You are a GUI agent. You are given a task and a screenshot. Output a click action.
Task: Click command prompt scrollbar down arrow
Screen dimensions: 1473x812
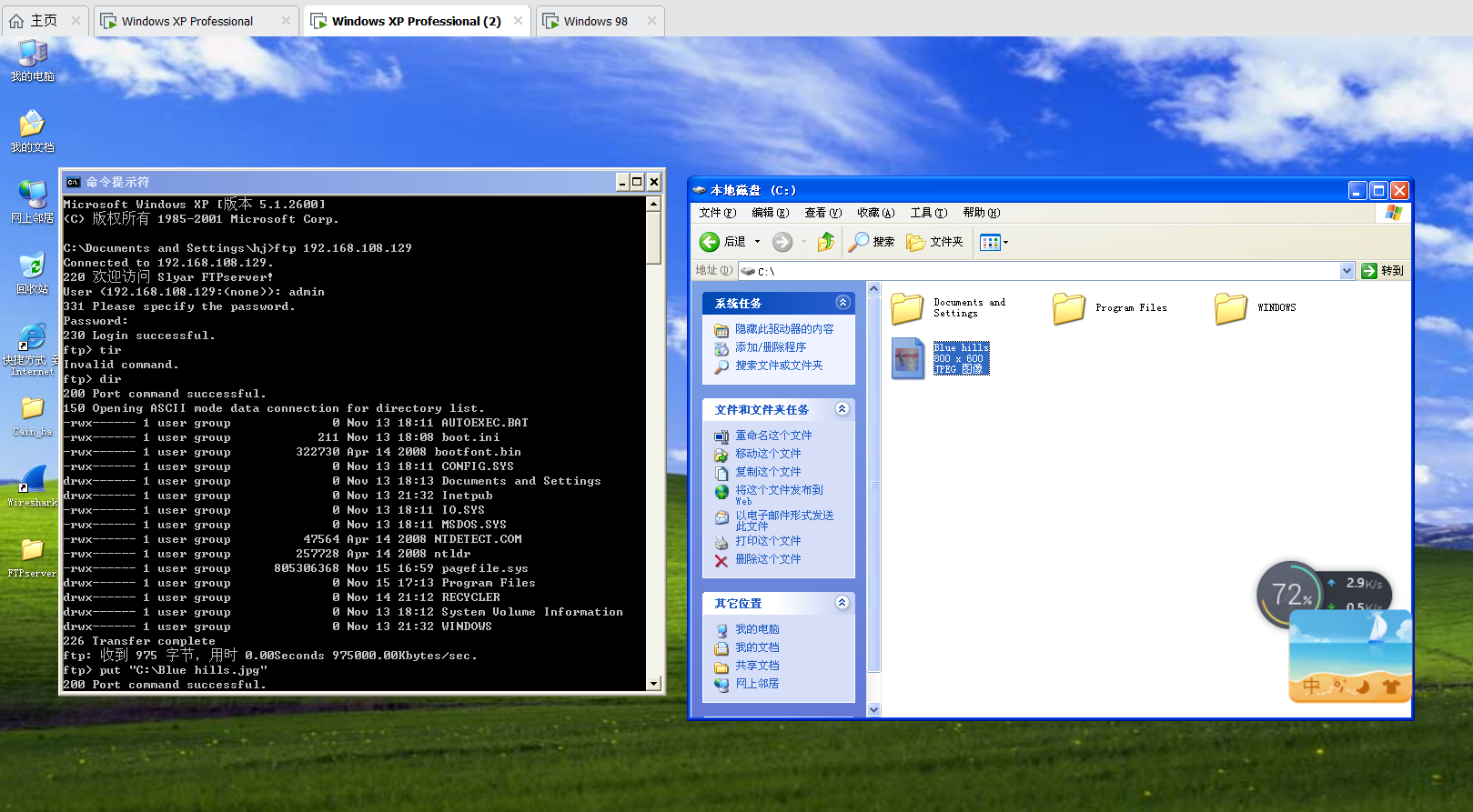point(653,684)
